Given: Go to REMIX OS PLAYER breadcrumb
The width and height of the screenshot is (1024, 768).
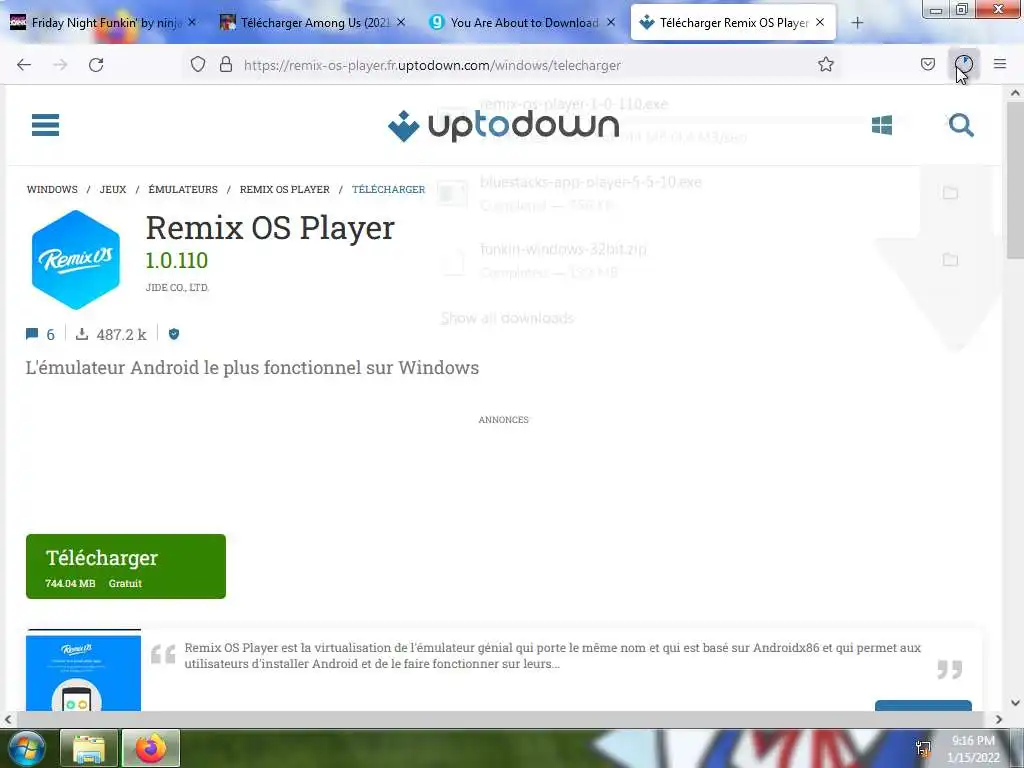Looking at the screenshot, I should [285, 189].
